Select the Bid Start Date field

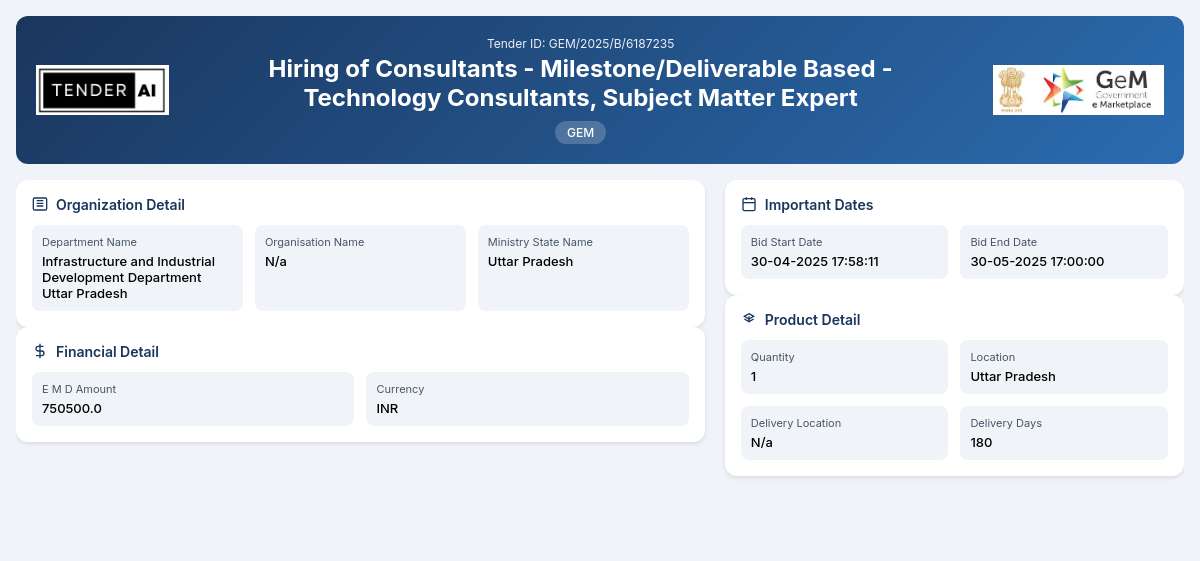tap(844, 252)
